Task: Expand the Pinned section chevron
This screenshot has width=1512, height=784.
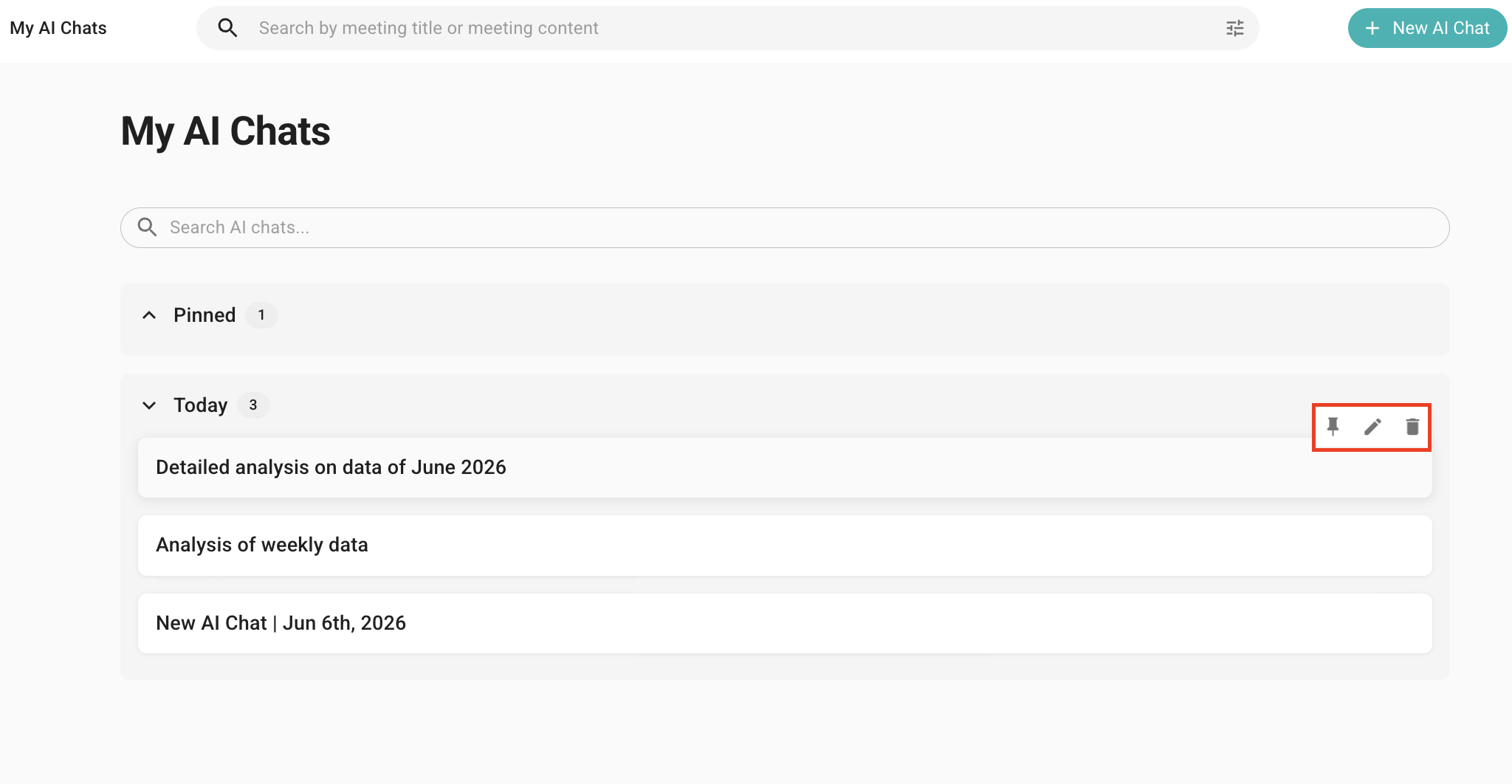Action: (149, 315)
